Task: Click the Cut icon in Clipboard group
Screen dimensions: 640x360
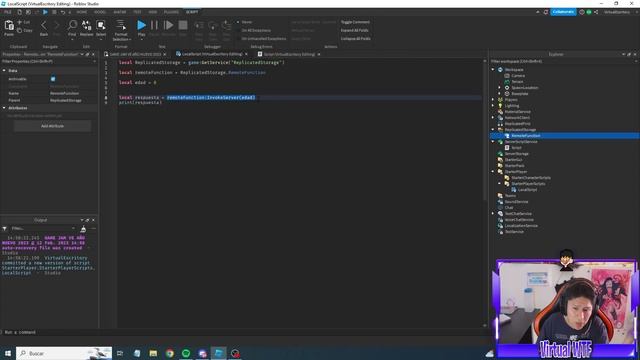Action: click(19, 22)
